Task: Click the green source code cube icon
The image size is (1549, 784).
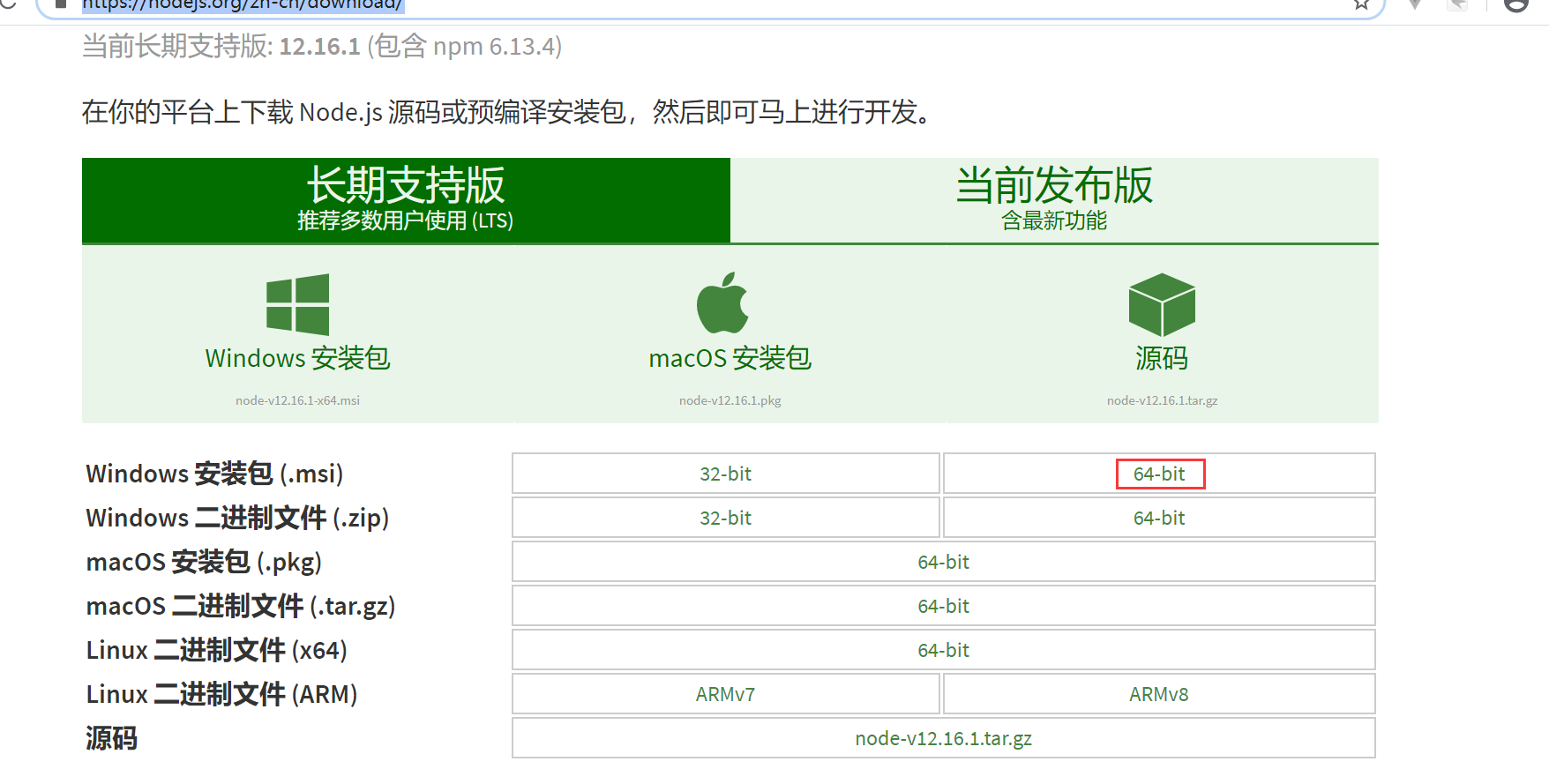Action: click(x=1162, y=304)
